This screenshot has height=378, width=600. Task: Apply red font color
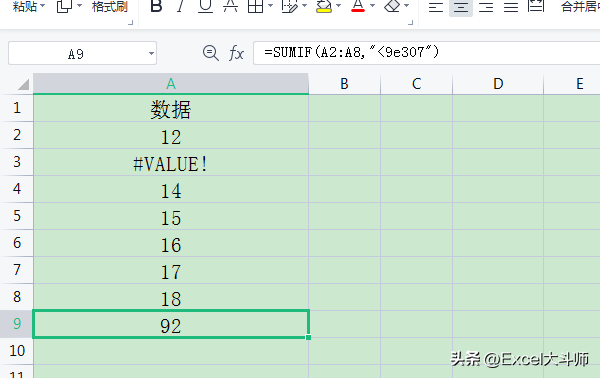click(358, 6)
